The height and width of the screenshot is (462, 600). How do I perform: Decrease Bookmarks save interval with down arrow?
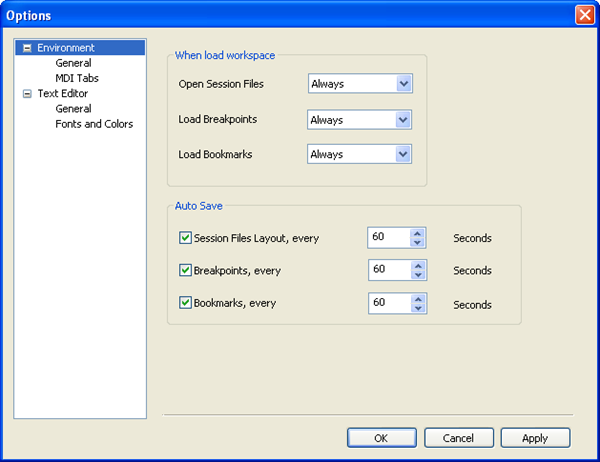[418, 308]
